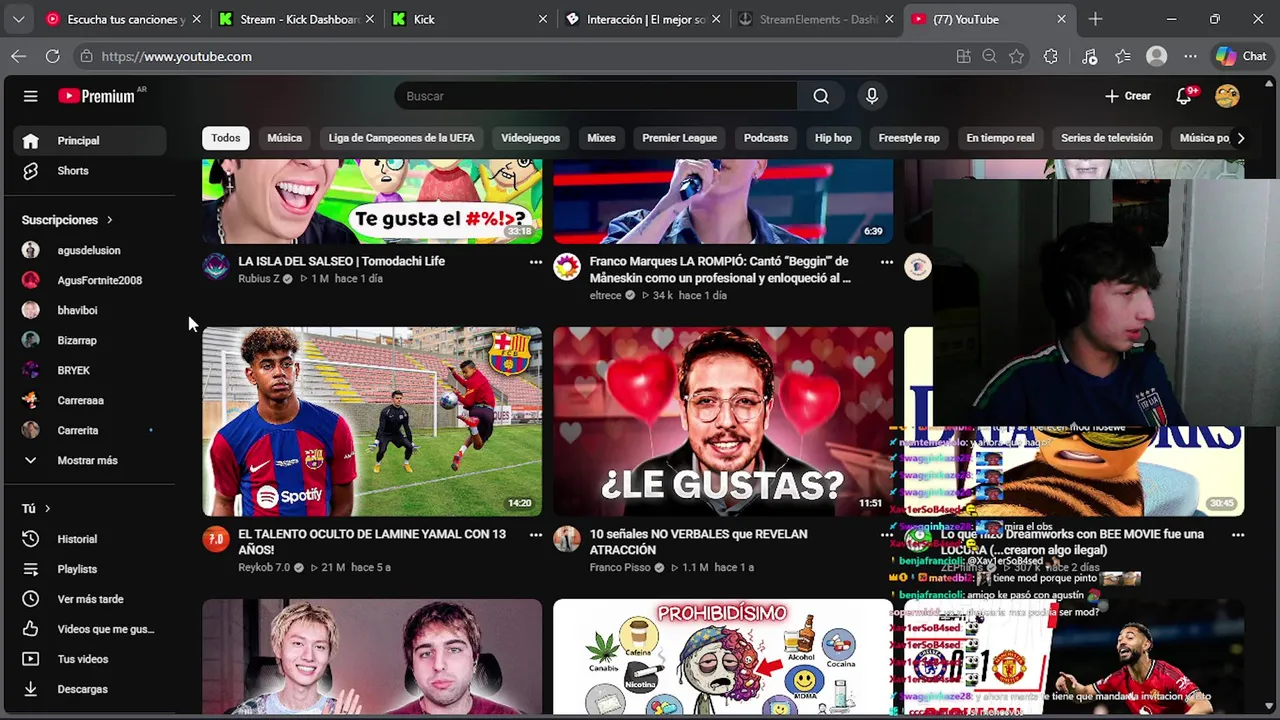Select the Todos filter chip

226,138
